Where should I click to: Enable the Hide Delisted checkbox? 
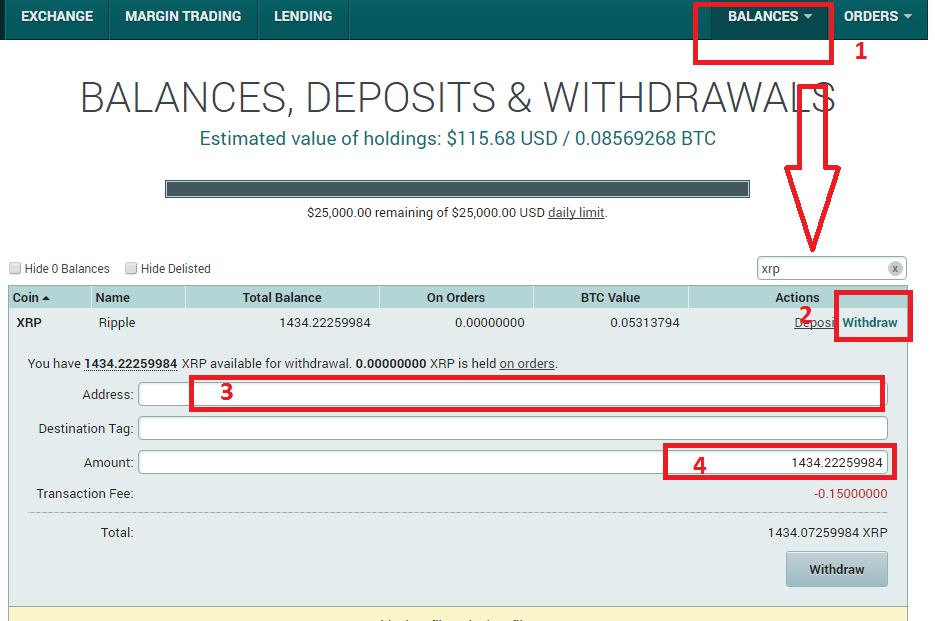[x=131, y=268]
